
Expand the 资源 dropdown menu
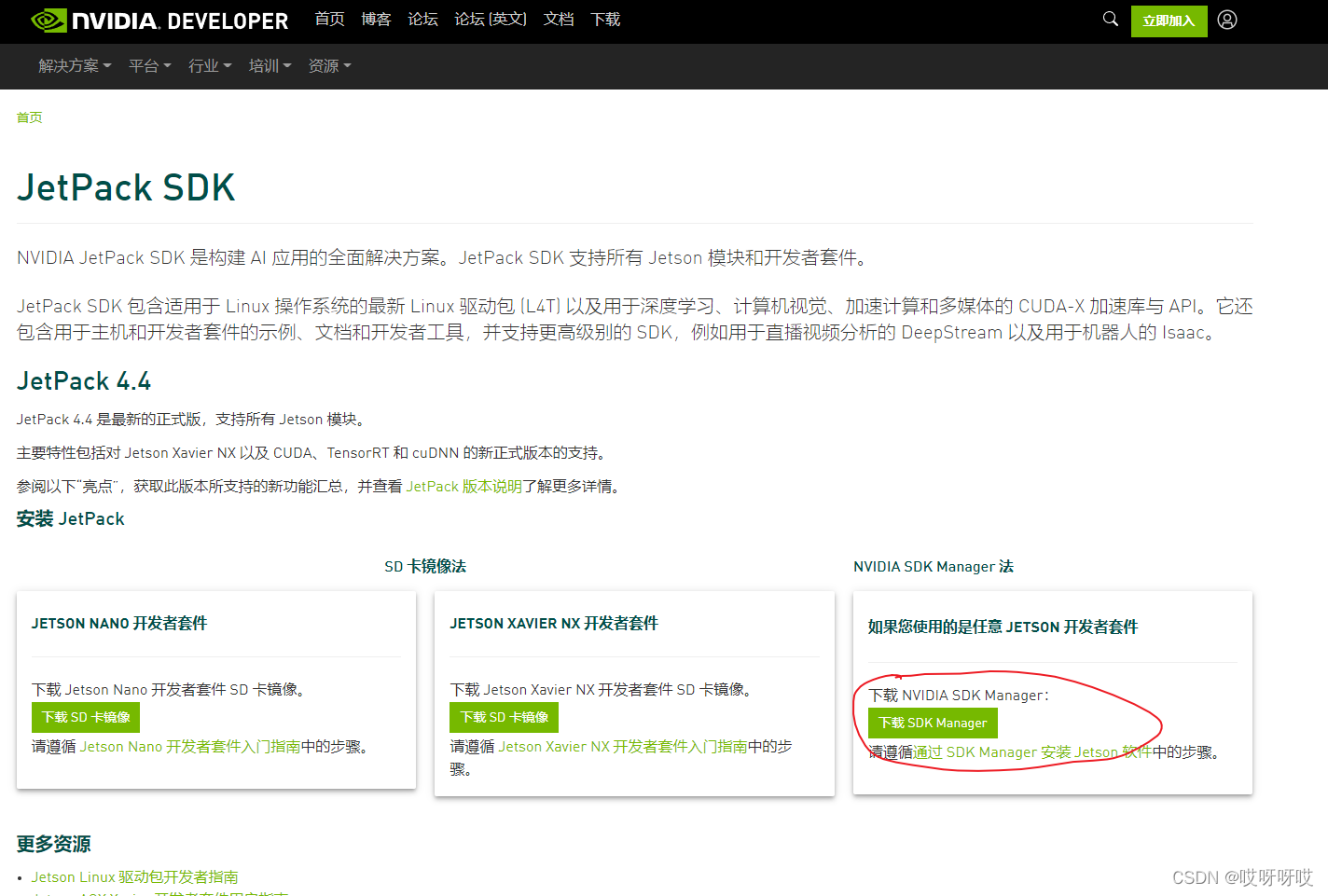(x=329, y=65)
